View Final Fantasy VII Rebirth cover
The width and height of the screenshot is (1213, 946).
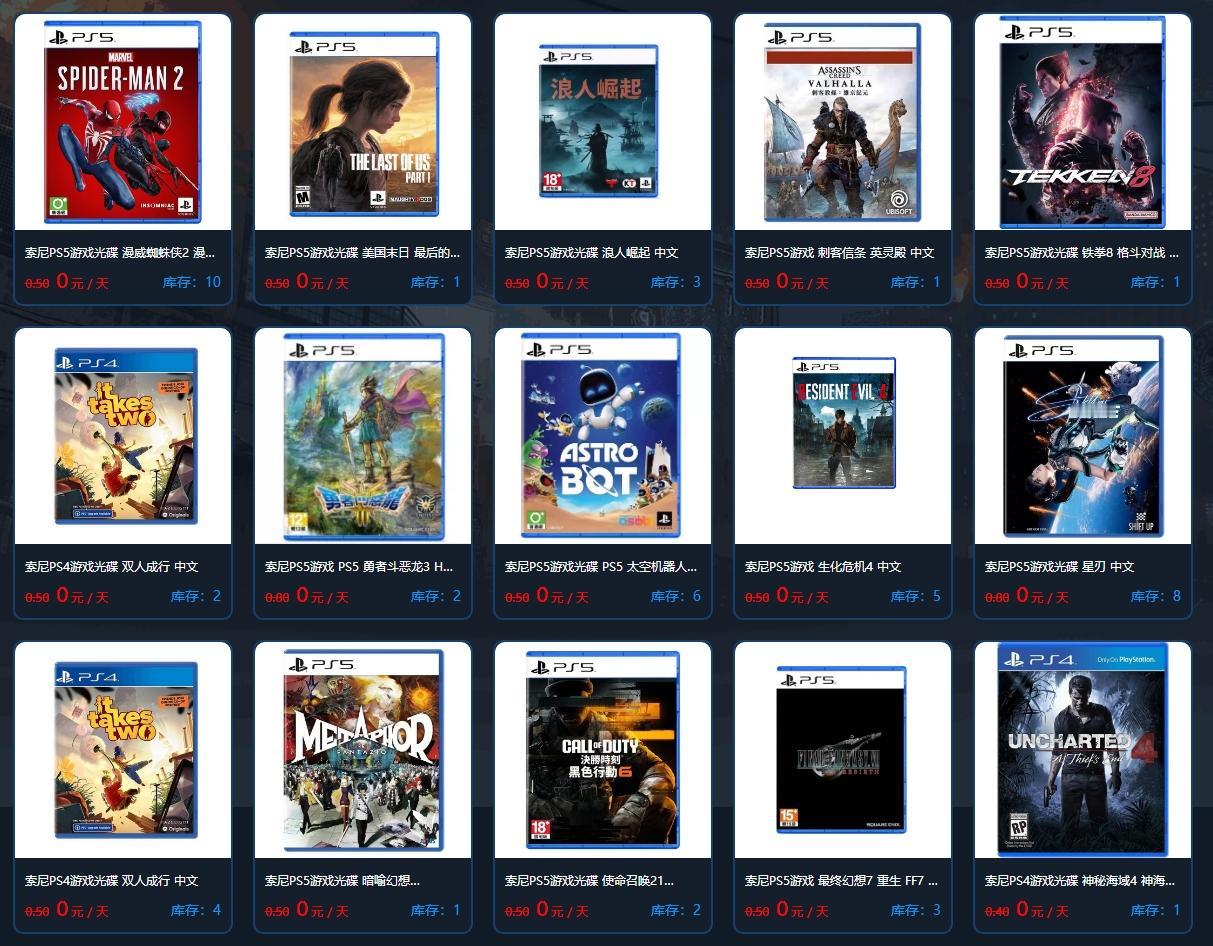click(x=842, y=750)
